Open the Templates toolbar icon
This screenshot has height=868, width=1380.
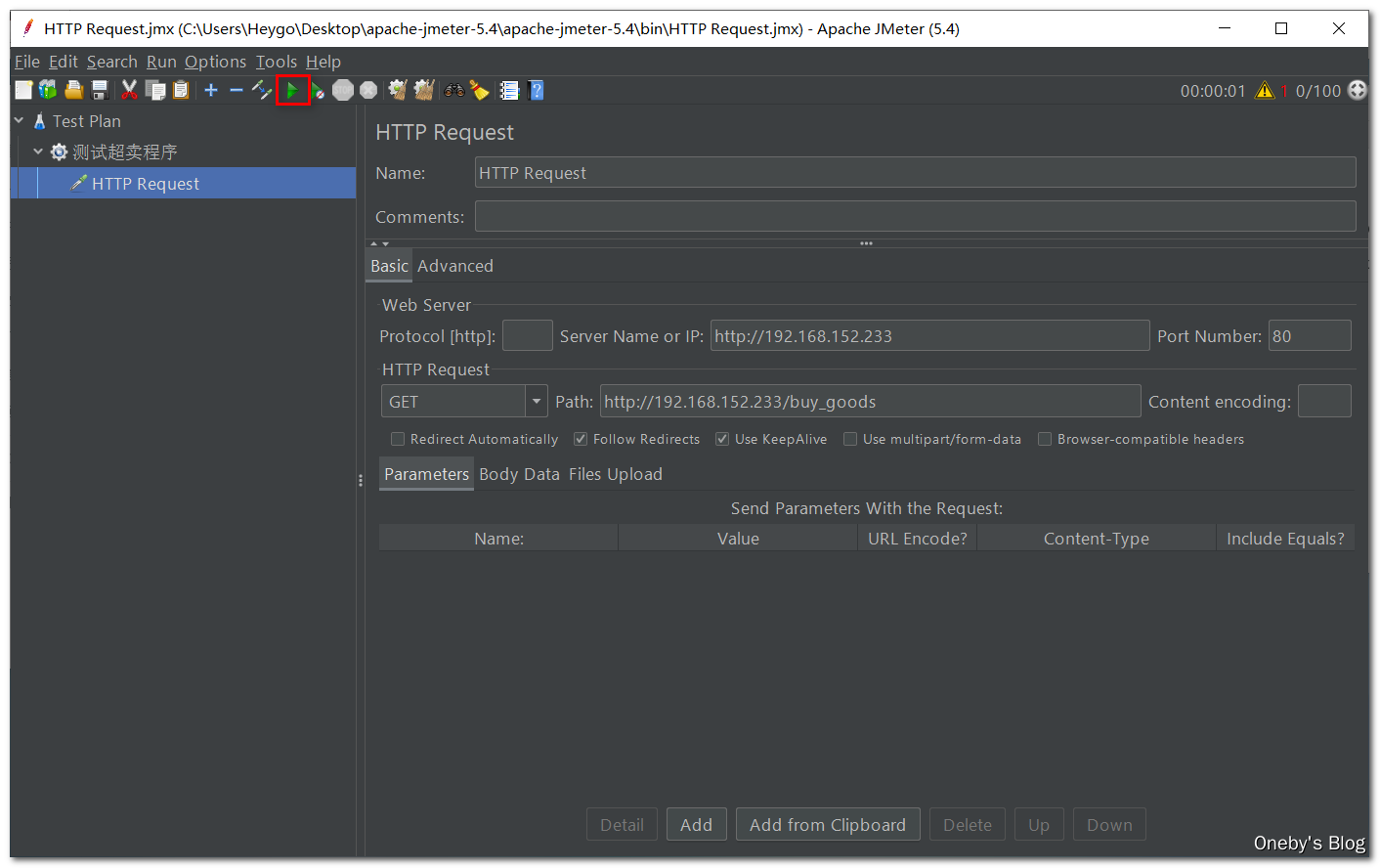point(48,90)
